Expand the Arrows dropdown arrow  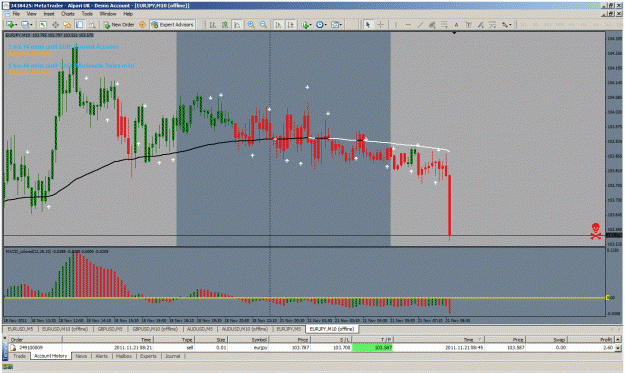tap(510, 25)
